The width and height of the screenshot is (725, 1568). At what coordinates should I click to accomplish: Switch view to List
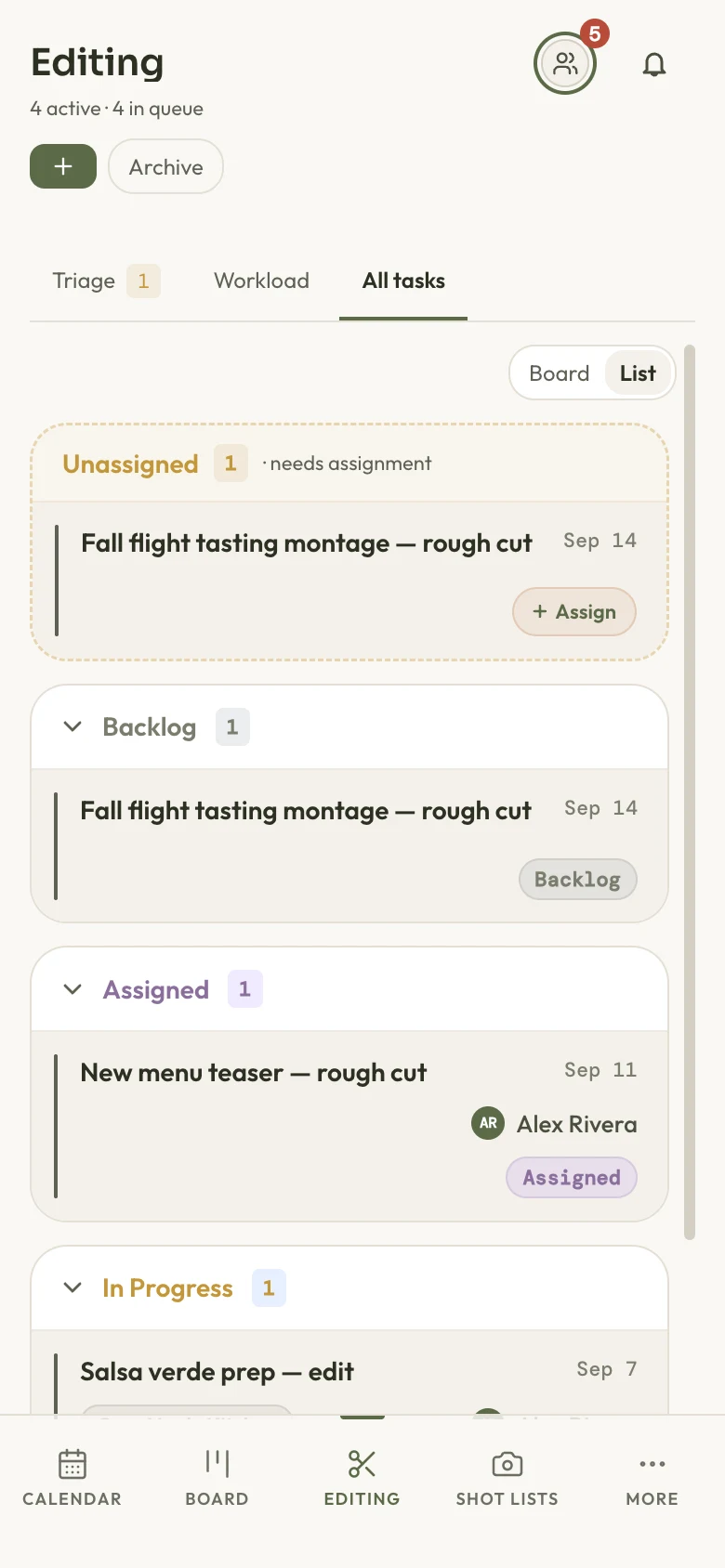coord(638,373)
